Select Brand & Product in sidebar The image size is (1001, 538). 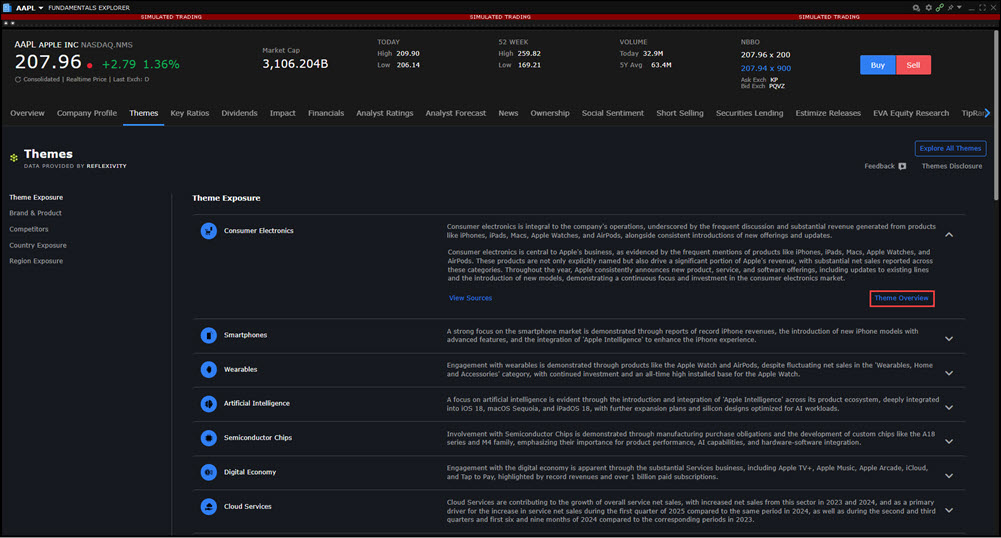pyautogui.click(x=36, y=213)
